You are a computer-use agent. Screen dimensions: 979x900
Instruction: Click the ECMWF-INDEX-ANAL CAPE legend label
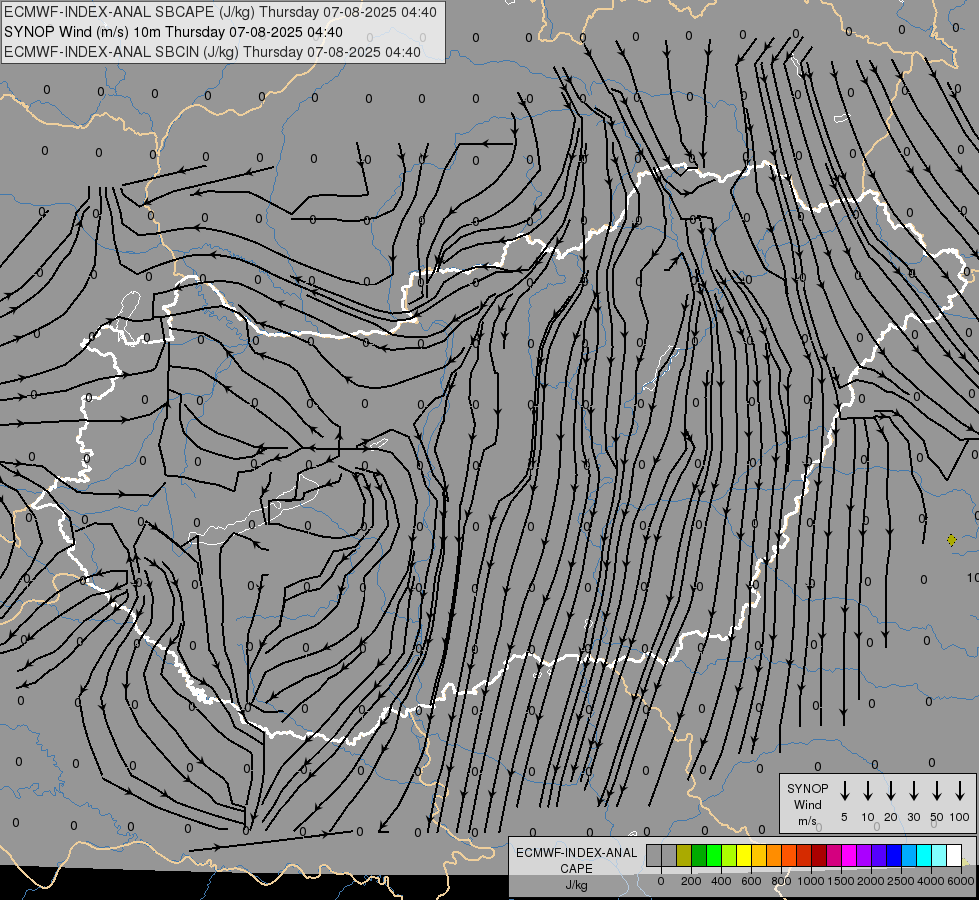(x=576, y=860)
